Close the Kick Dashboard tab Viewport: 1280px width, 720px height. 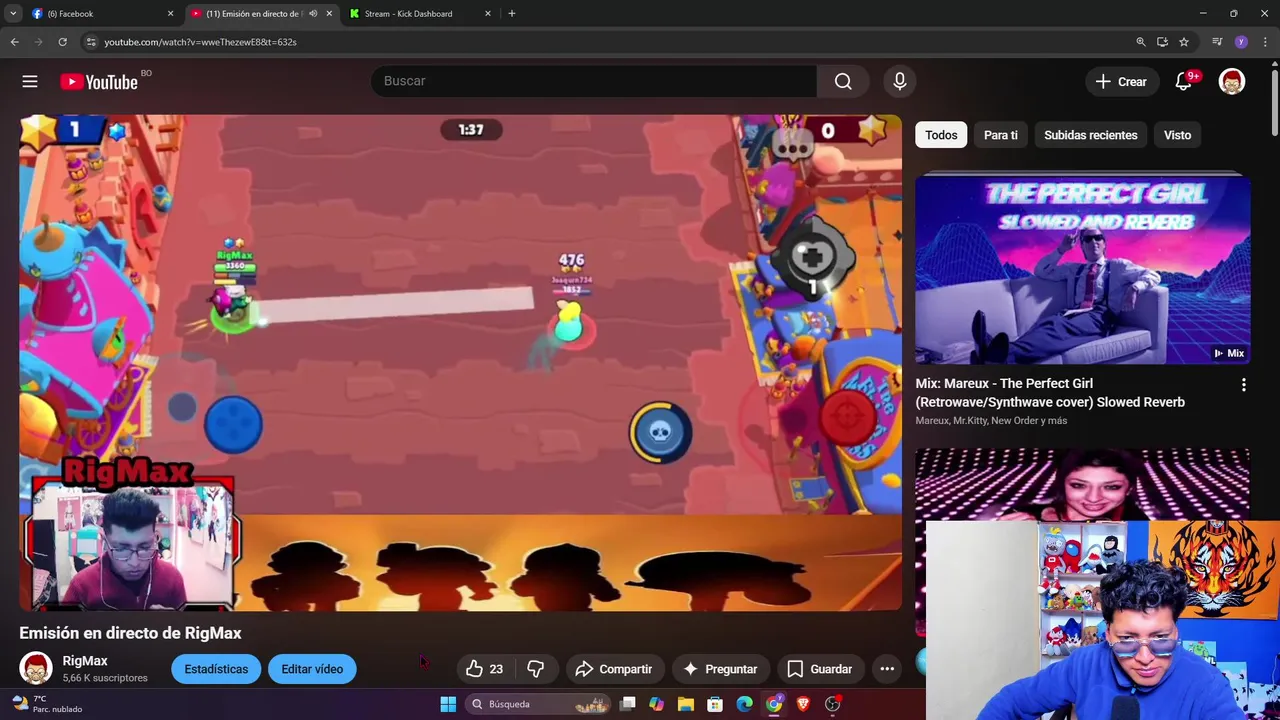[x=488, y=14]
